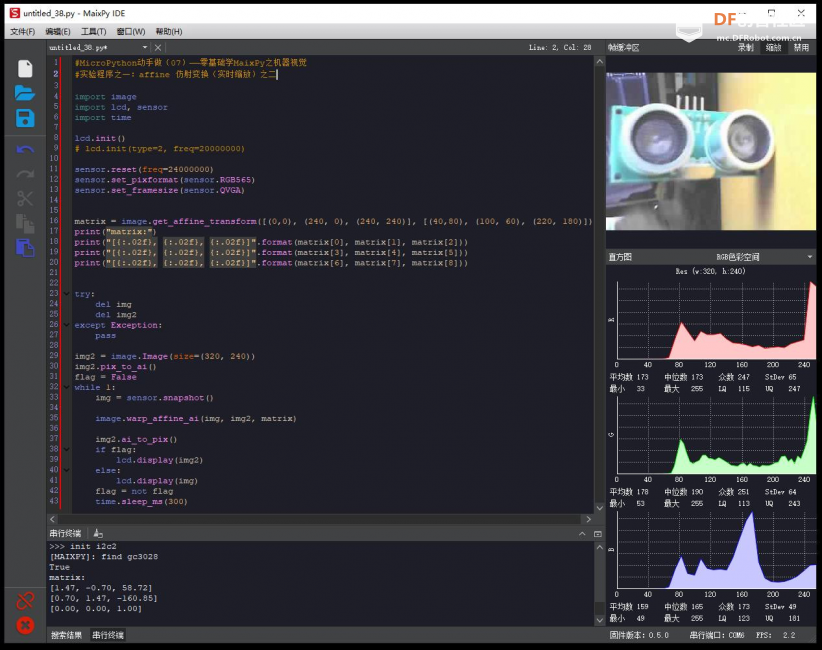822x650 pixels.
Task: Click the MaixPy IDE title bar logo
Action: click(x=15, y=13)
